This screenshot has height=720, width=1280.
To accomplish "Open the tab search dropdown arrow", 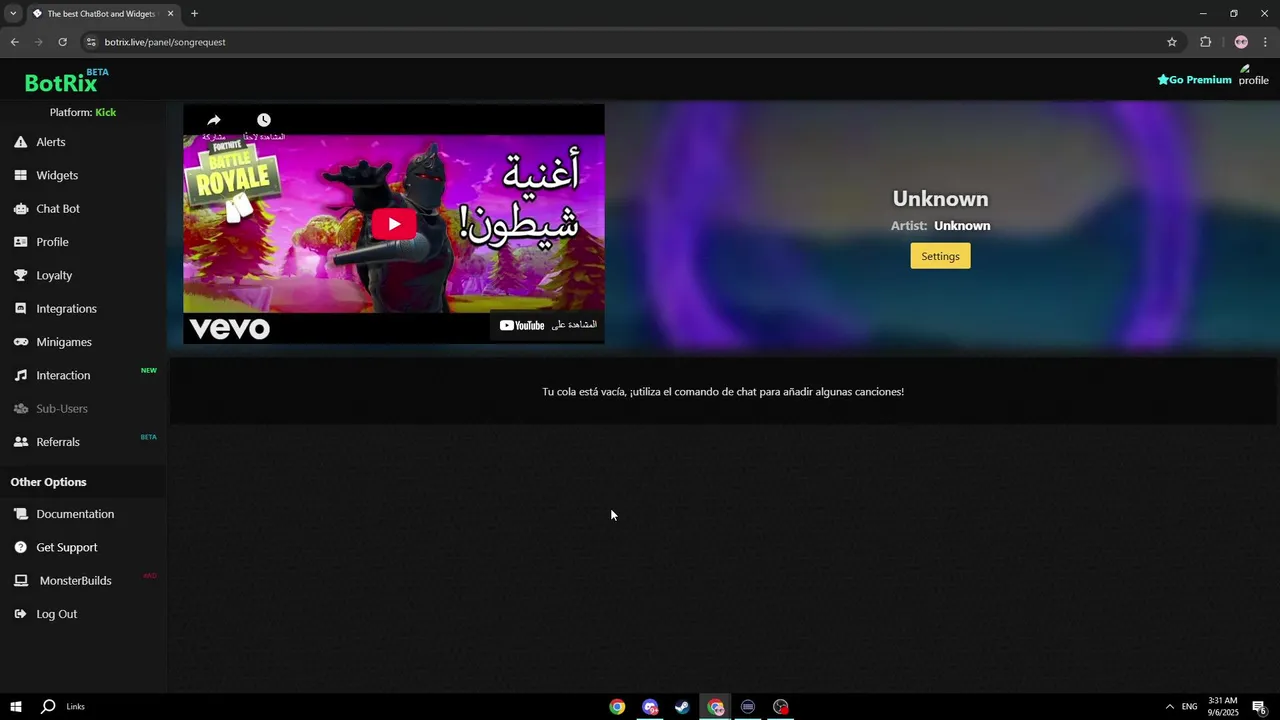I will pyautogui.click(x=13, y=14).
